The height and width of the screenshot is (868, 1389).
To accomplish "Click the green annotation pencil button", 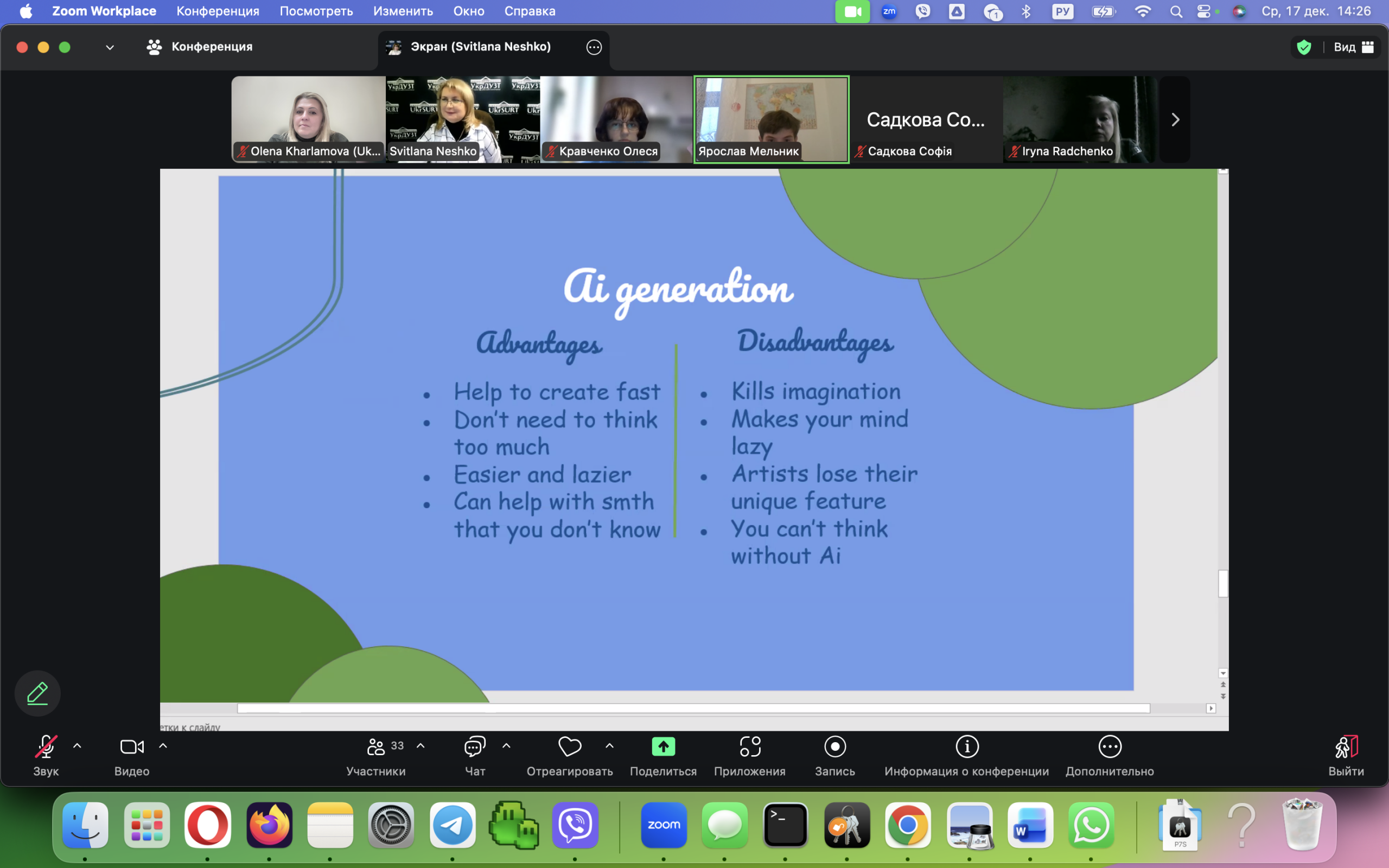I will pyautogui.click(x=37, y=693).
